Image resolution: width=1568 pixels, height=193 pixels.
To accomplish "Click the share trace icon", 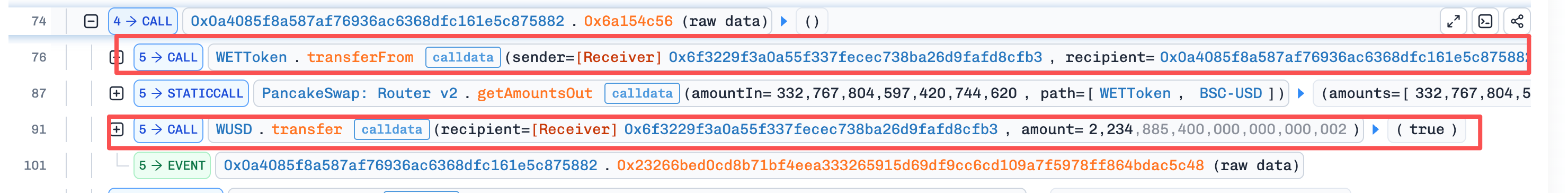I will [1518, 21].
